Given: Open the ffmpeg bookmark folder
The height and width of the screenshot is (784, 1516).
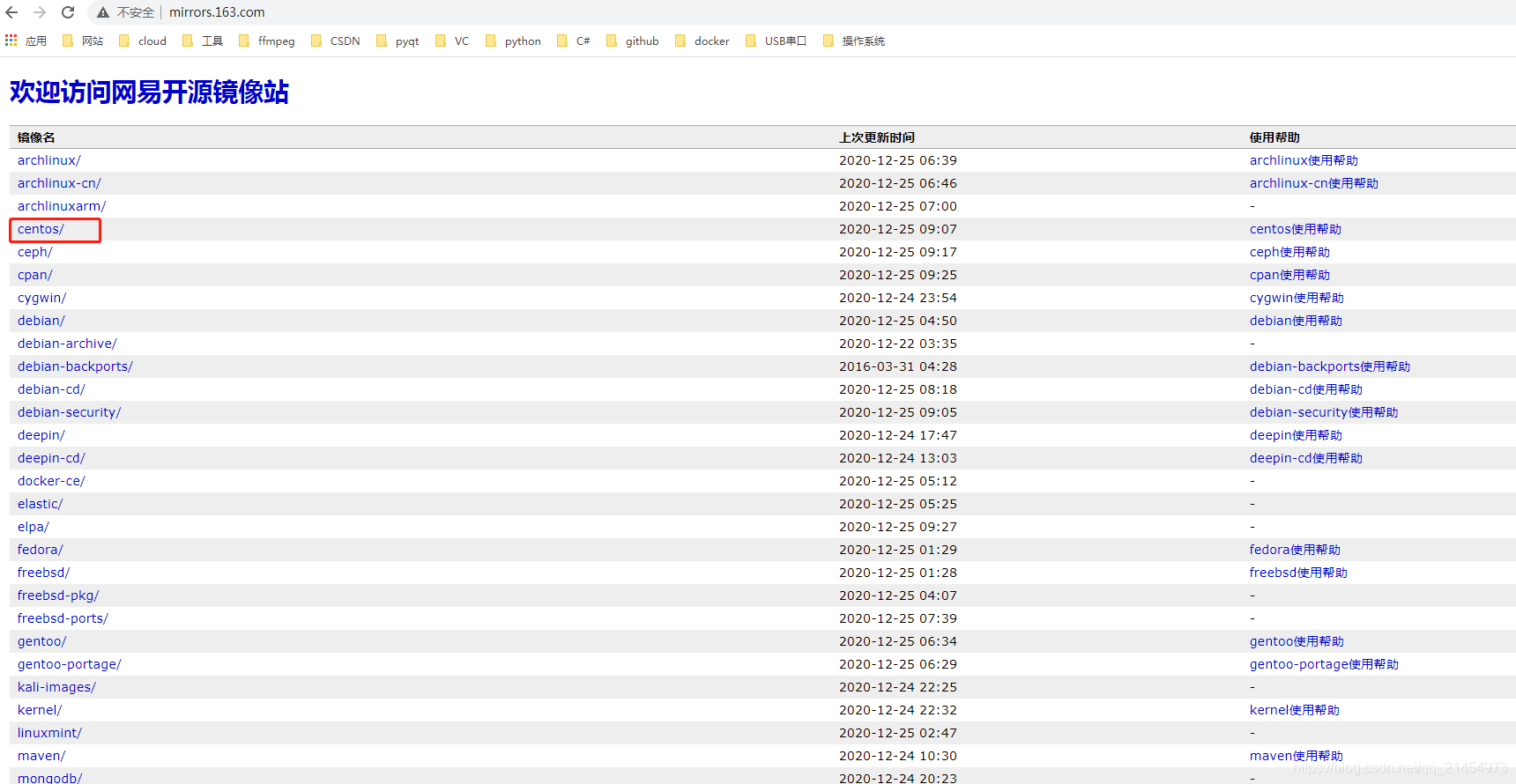Looking at the screenshot, I should [267, 41].
